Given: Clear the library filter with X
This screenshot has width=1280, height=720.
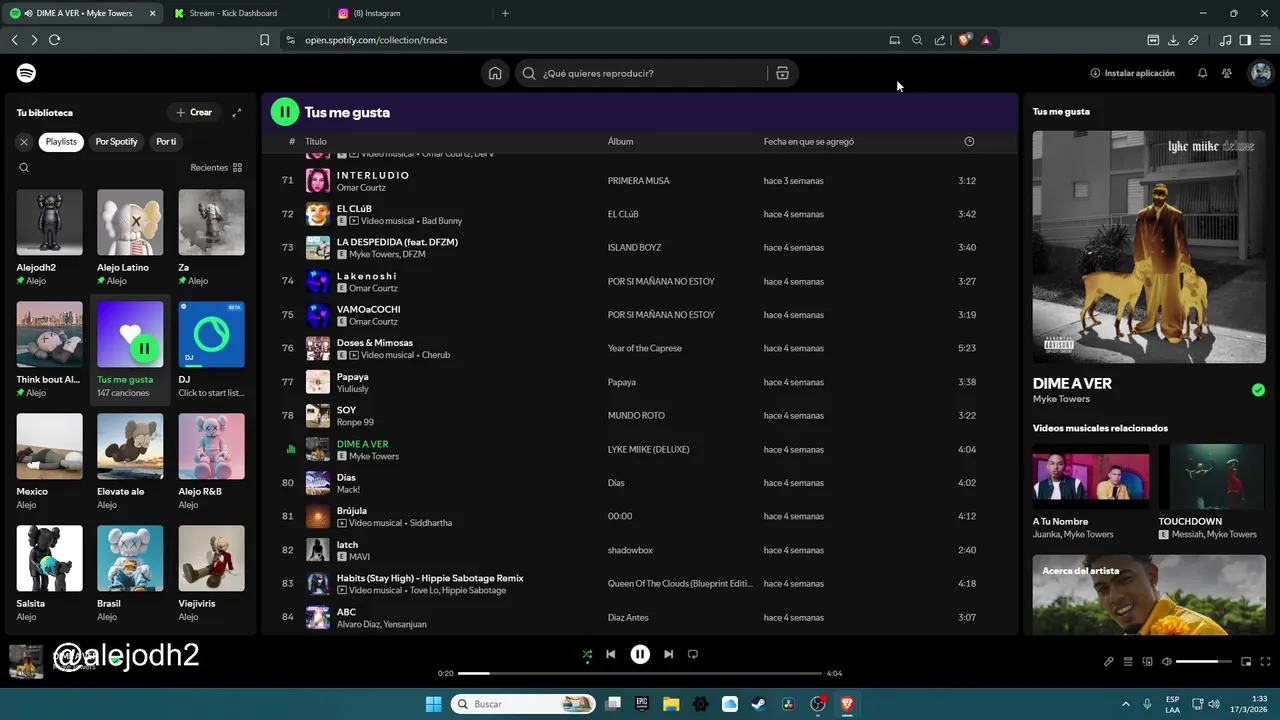Looking at the screenshot, I should 24,142.
